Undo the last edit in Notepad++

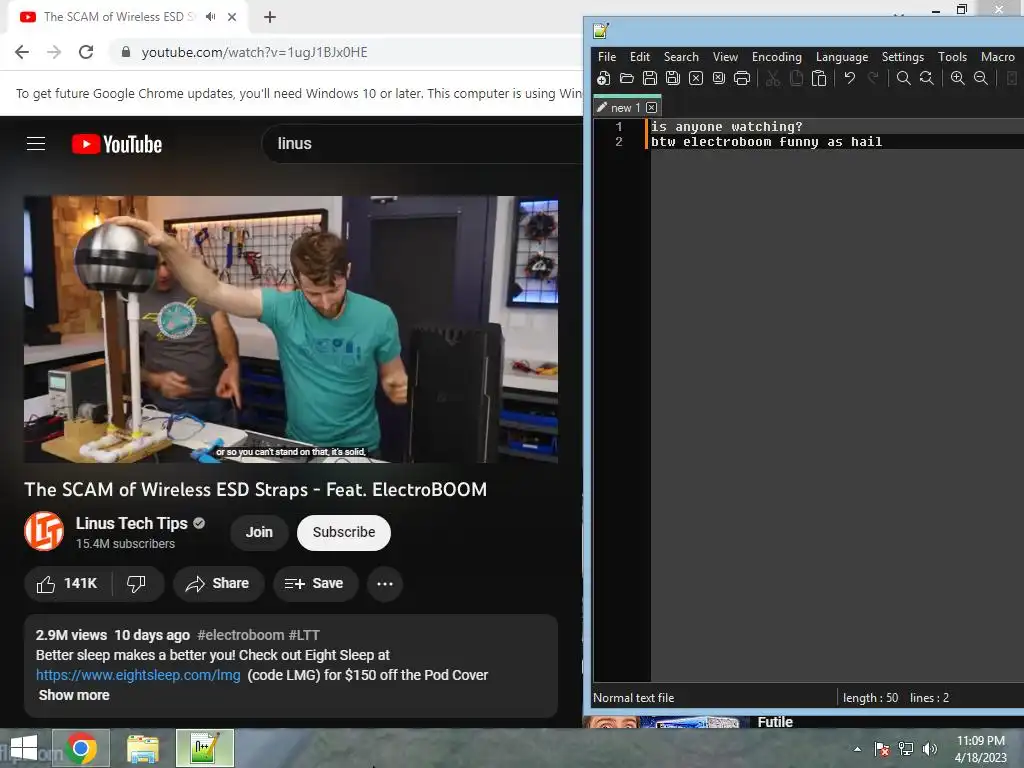(x=850, y=78)
